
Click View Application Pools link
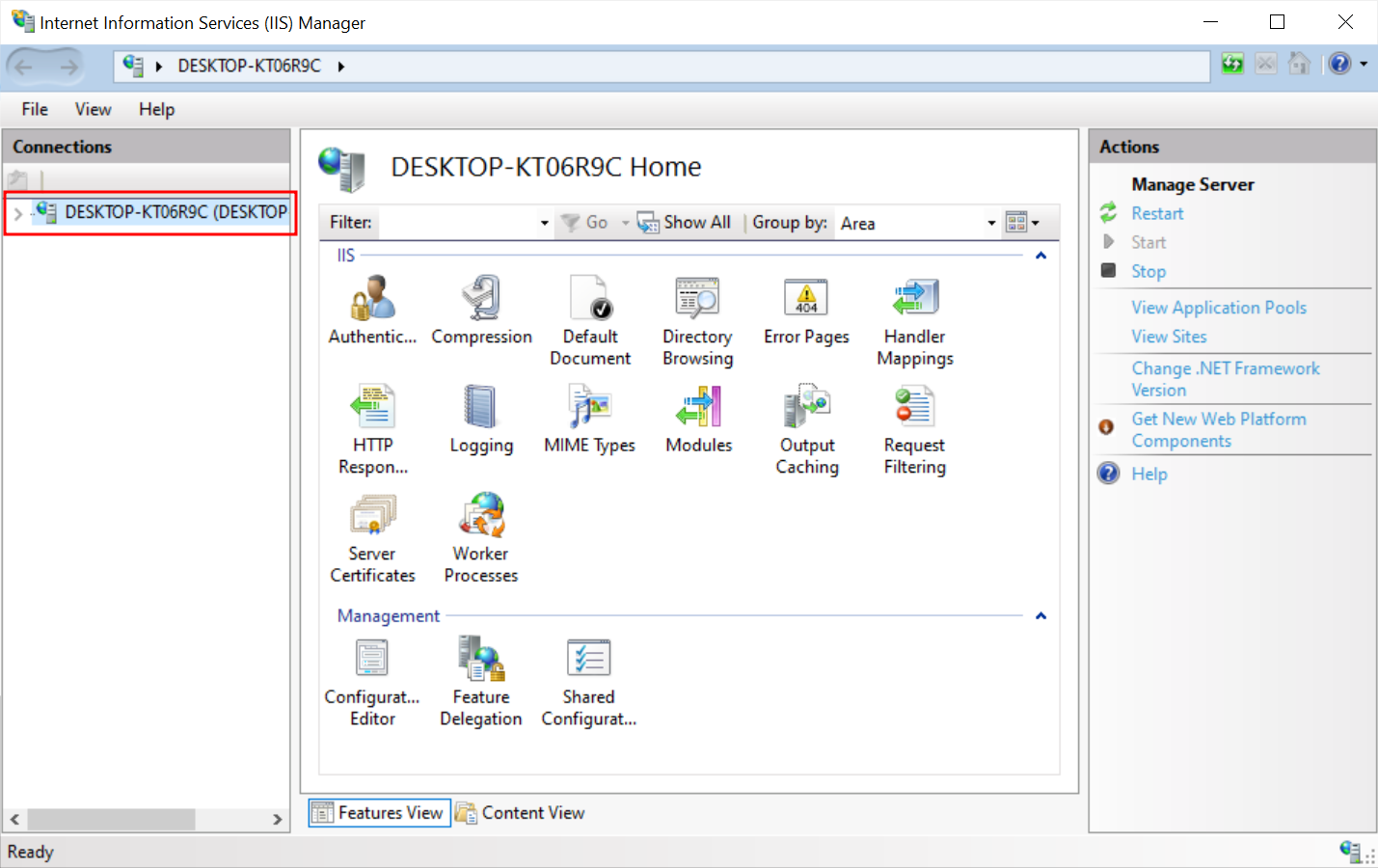pos(1219,308)
